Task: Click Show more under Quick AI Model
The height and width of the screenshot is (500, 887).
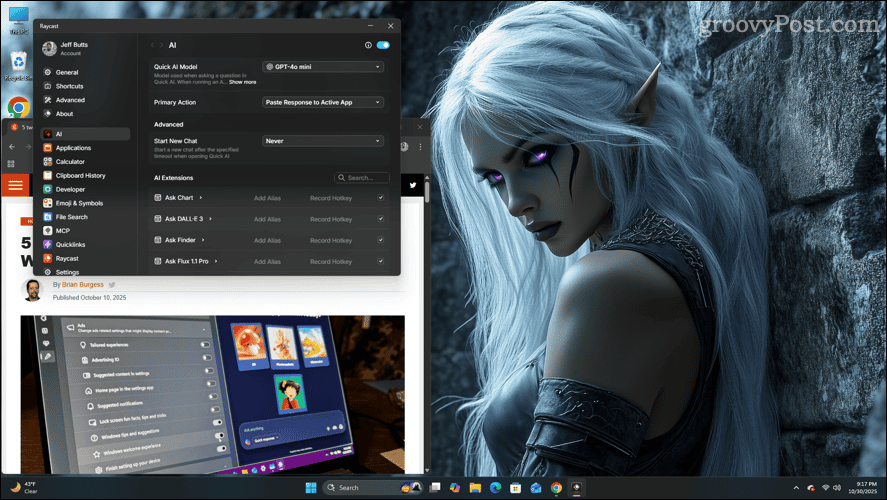Action: (x=243, y=82)
